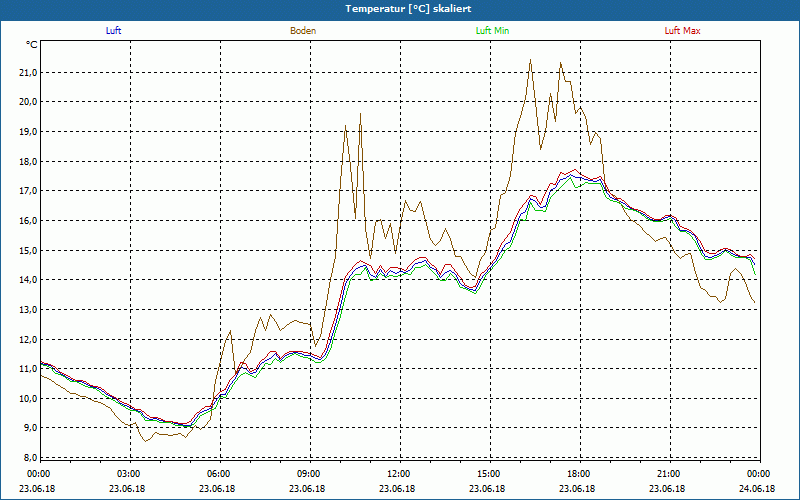Screen dimensions: 800x500
Task: Click the highest peak of the brown Boden curve
Action: (530, 60)
